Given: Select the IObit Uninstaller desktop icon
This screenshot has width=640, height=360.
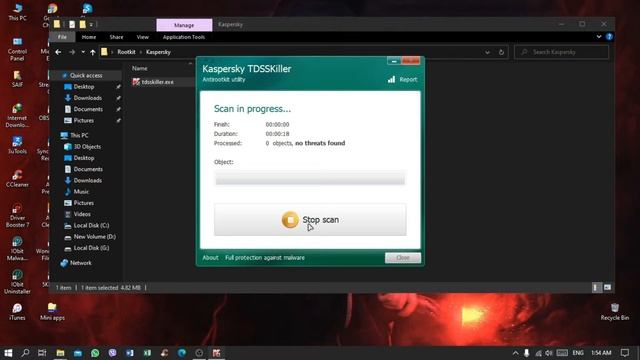Looking at the screenshot, I should pyautogui.click(x=17, y=282).
